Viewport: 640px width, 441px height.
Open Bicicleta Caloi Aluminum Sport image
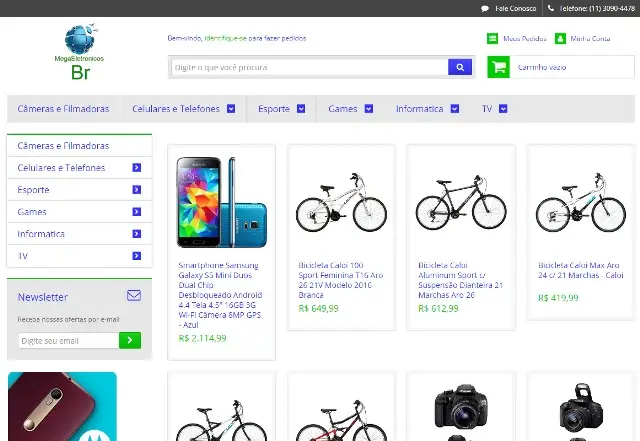tap(461, 203)
